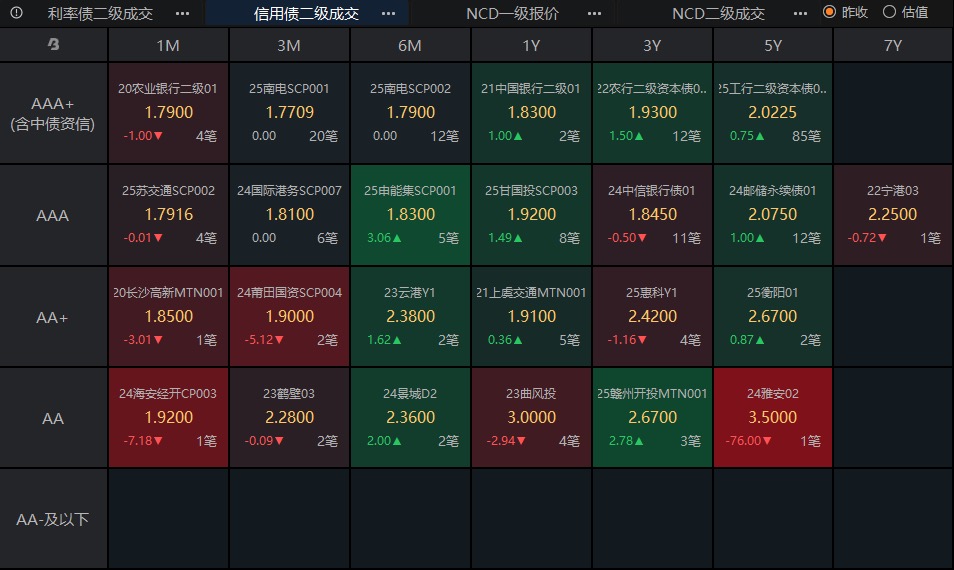This screenshot has height=570, width=954.
Task: Click the 3.0000 yield of 23曲风投
Action: [531, 417]
